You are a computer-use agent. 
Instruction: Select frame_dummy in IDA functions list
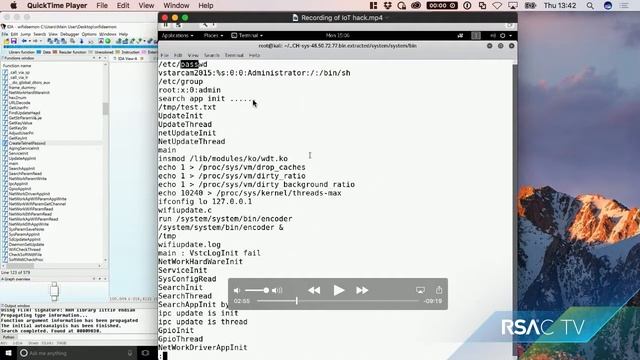(22, 87)
